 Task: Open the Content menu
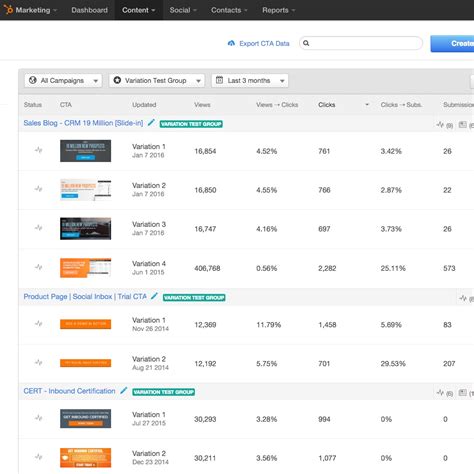pyautogui.click(x=139, y=10)
